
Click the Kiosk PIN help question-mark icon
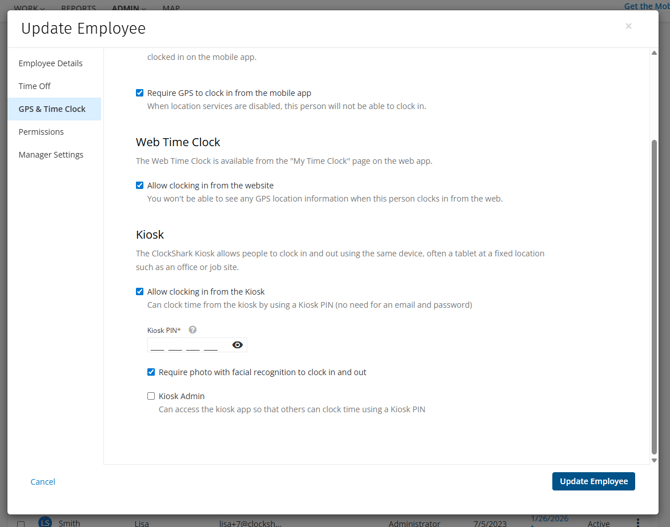coord(193,330)
